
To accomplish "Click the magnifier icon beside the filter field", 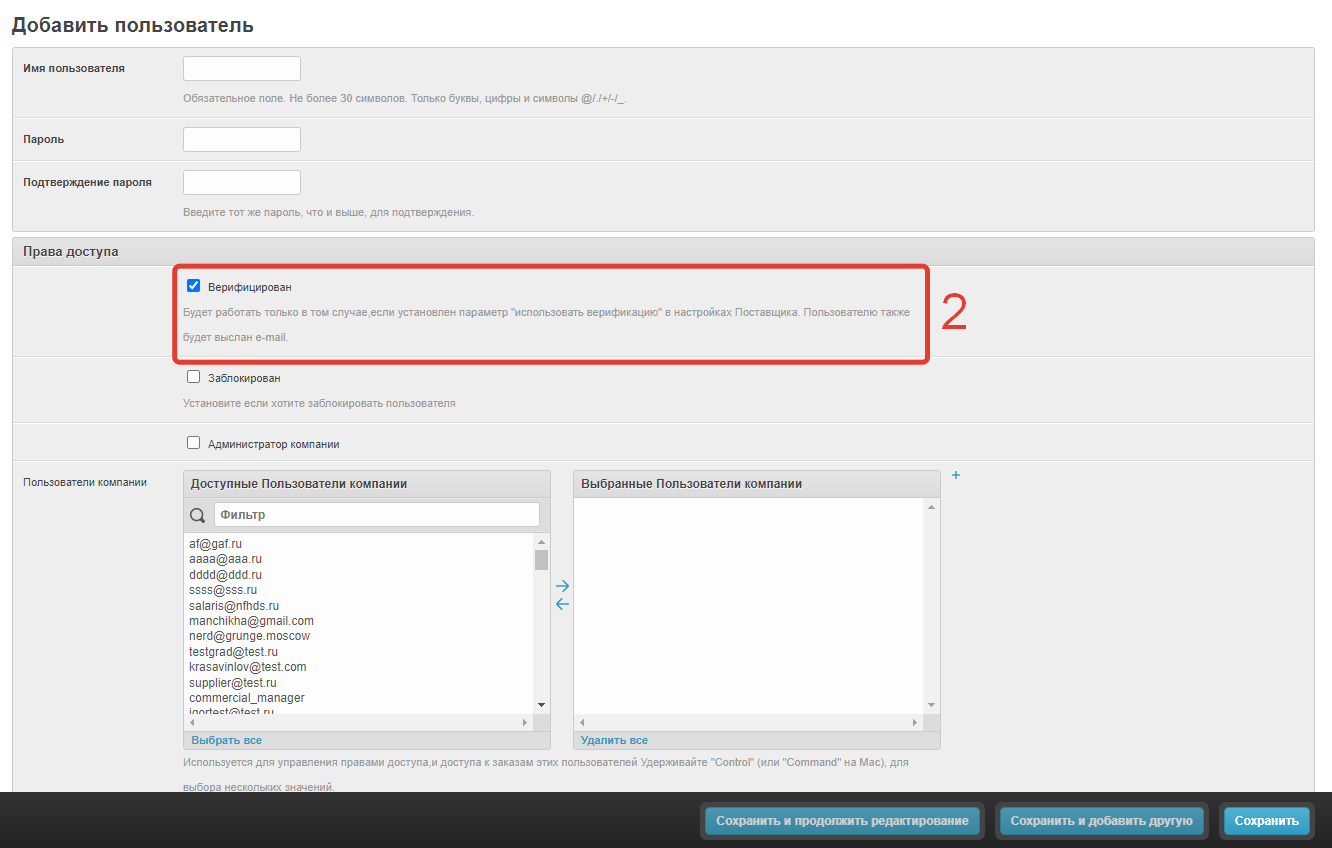I will [197, 515].
